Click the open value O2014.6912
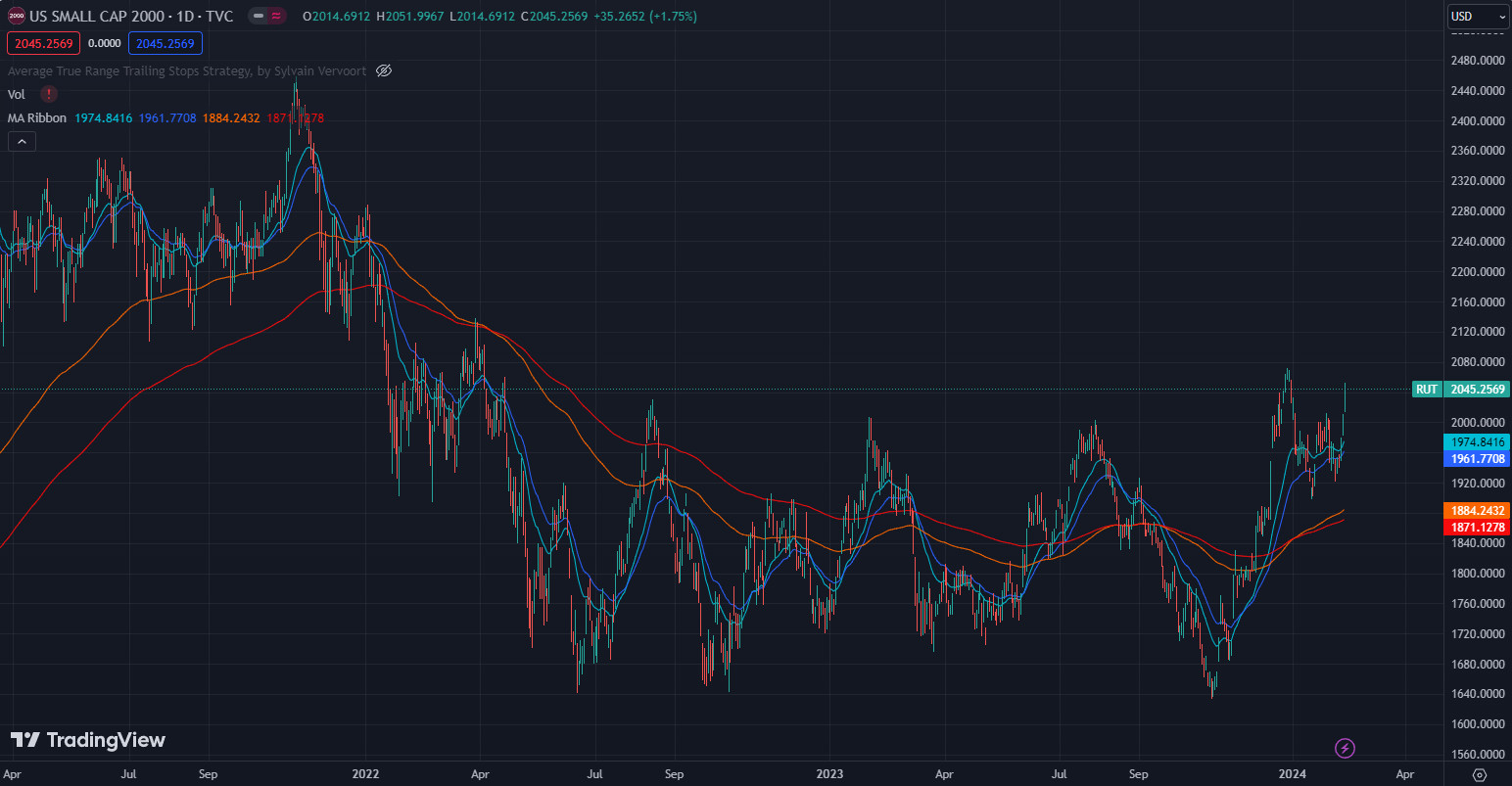 337,16
